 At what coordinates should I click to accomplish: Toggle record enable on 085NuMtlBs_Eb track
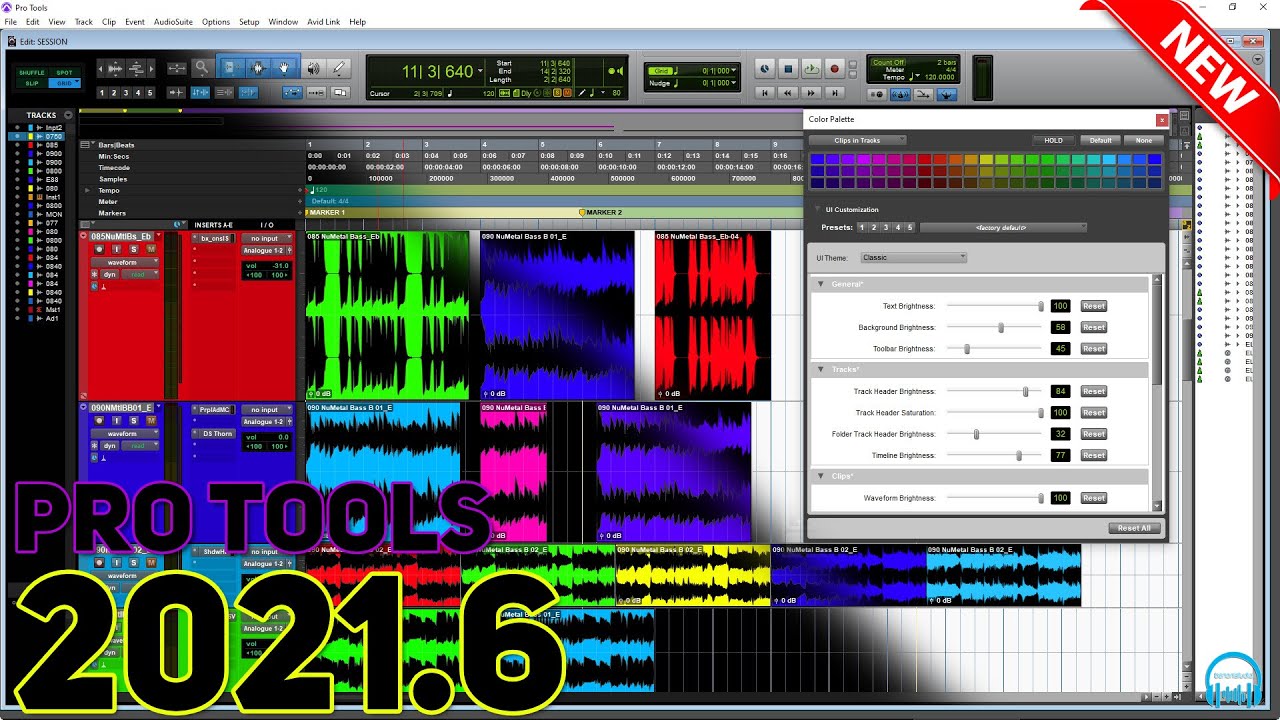(99, 249)
